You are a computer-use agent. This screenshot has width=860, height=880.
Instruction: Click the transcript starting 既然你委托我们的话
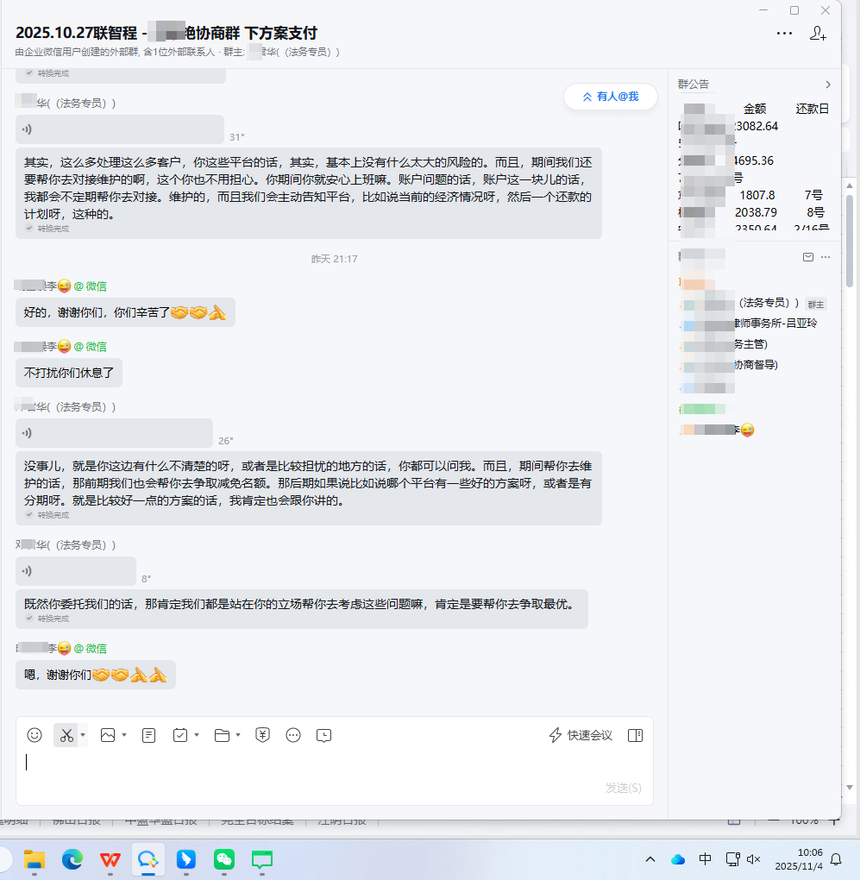pyautogui.click(x=301, y=608)
